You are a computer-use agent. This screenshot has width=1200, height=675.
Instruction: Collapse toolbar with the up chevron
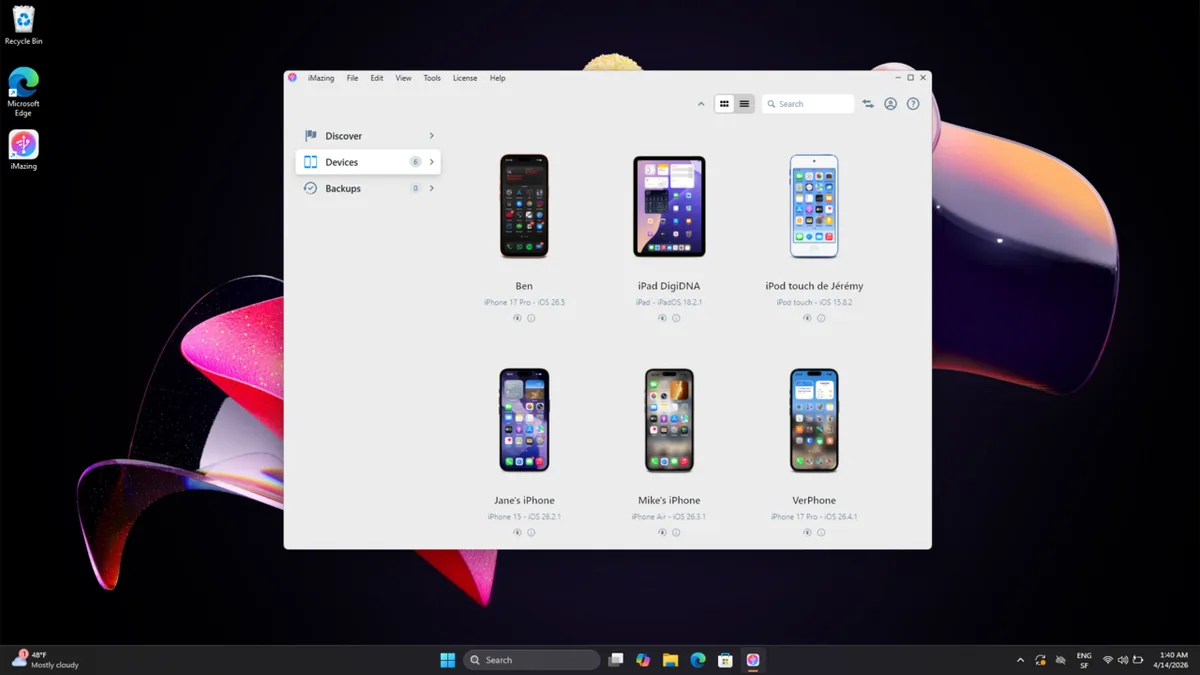(x=701, y=104)
